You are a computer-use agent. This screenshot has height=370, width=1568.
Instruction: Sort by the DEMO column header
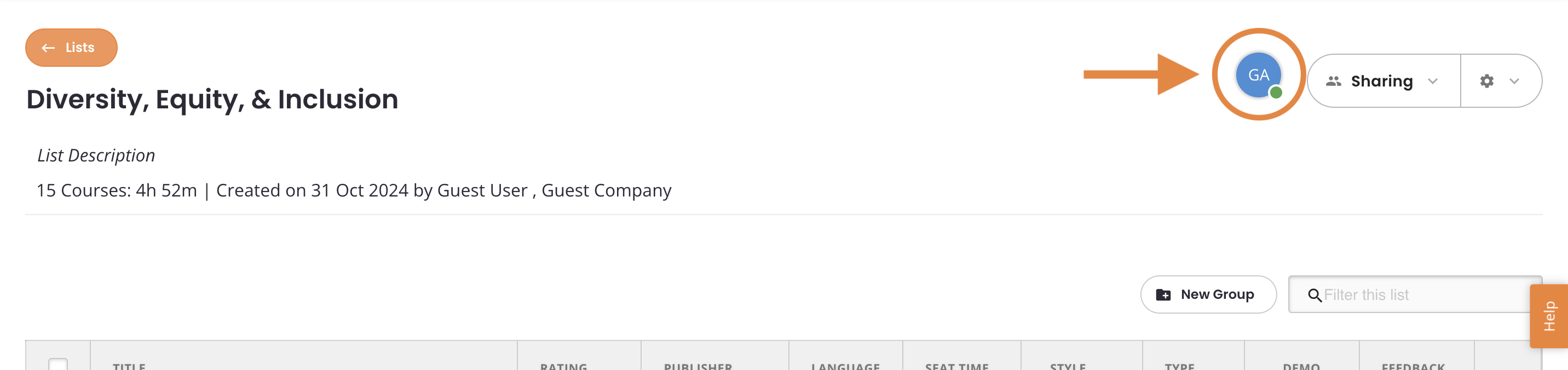coord(1301,366)
